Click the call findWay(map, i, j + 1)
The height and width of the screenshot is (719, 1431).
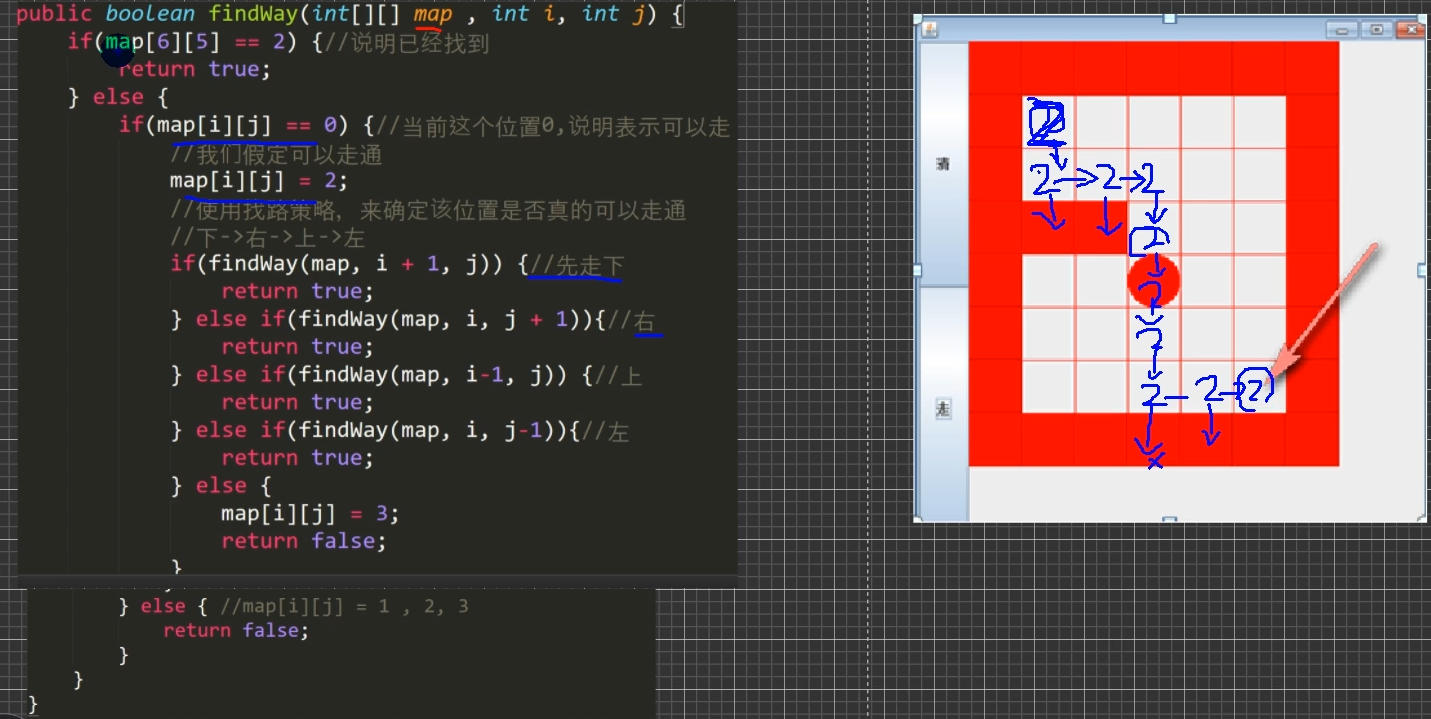[x=441, y=320]
